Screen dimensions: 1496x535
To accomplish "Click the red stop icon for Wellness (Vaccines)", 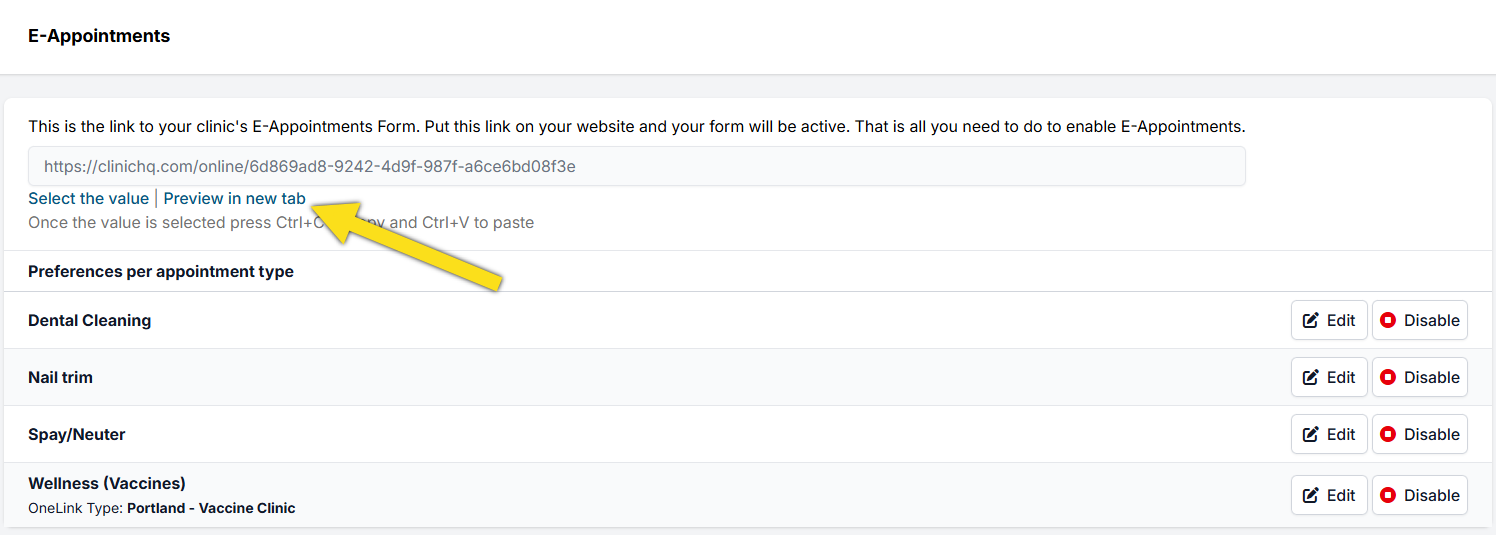I will point(1388,496).
